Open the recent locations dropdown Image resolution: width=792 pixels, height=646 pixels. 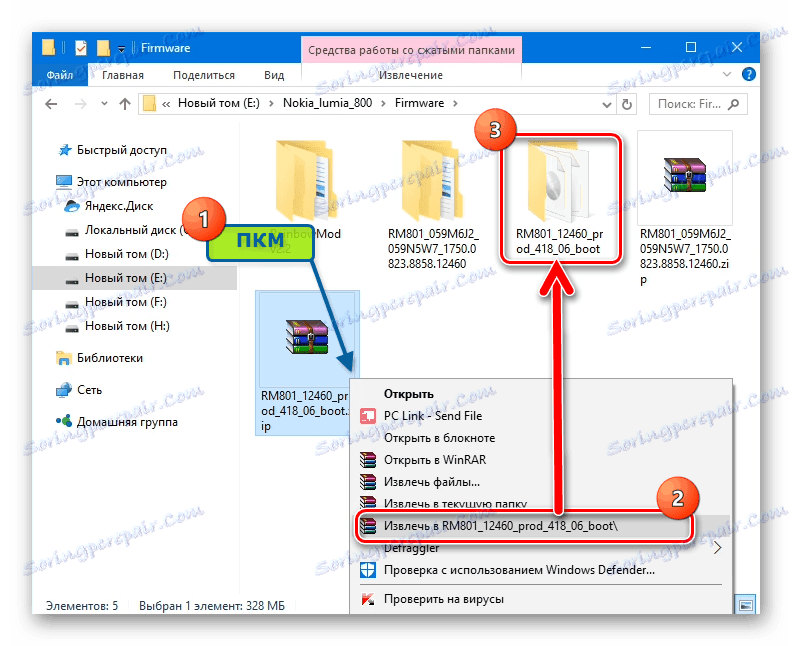click(x=104, y=104)
